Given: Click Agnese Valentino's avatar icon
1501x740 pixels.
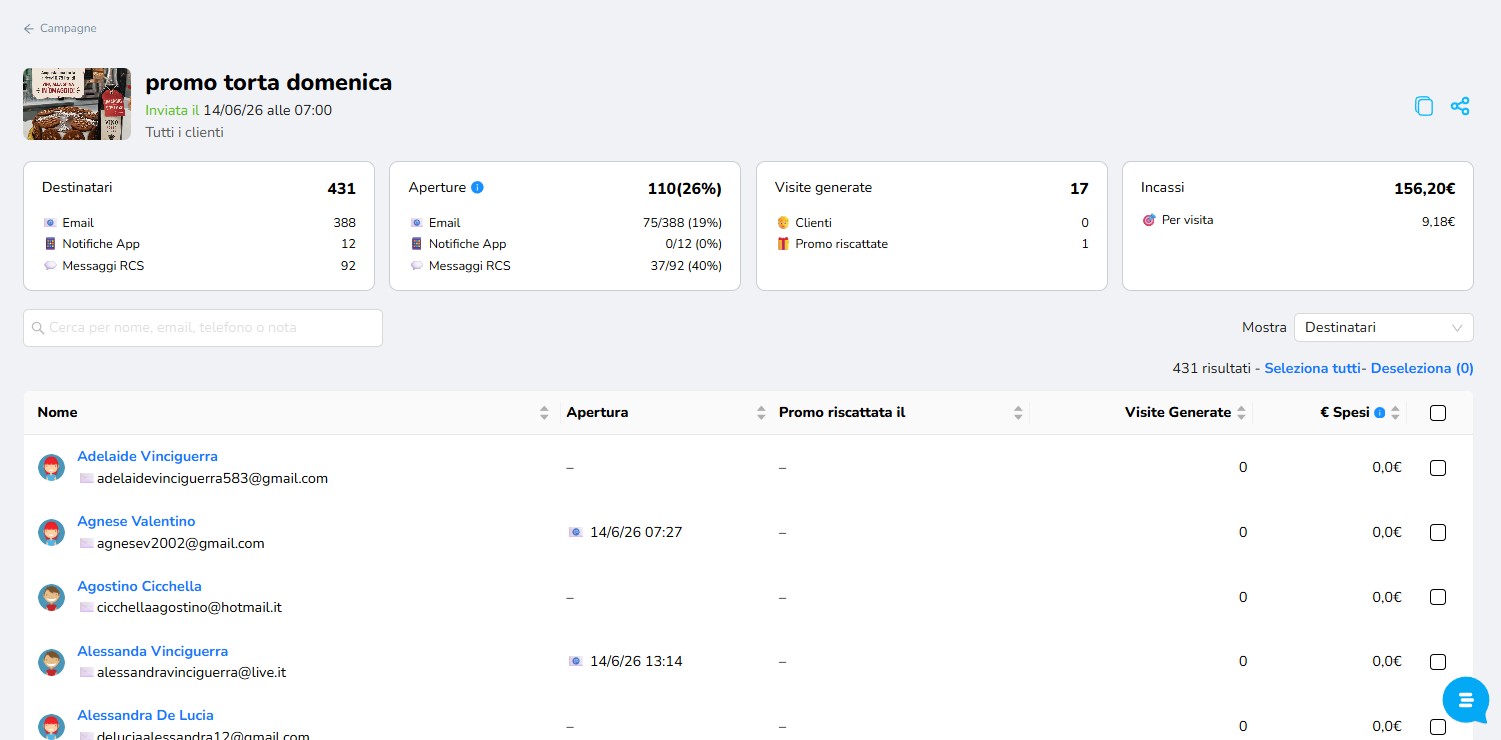Looking at the screenshot, I should point(52,532).
